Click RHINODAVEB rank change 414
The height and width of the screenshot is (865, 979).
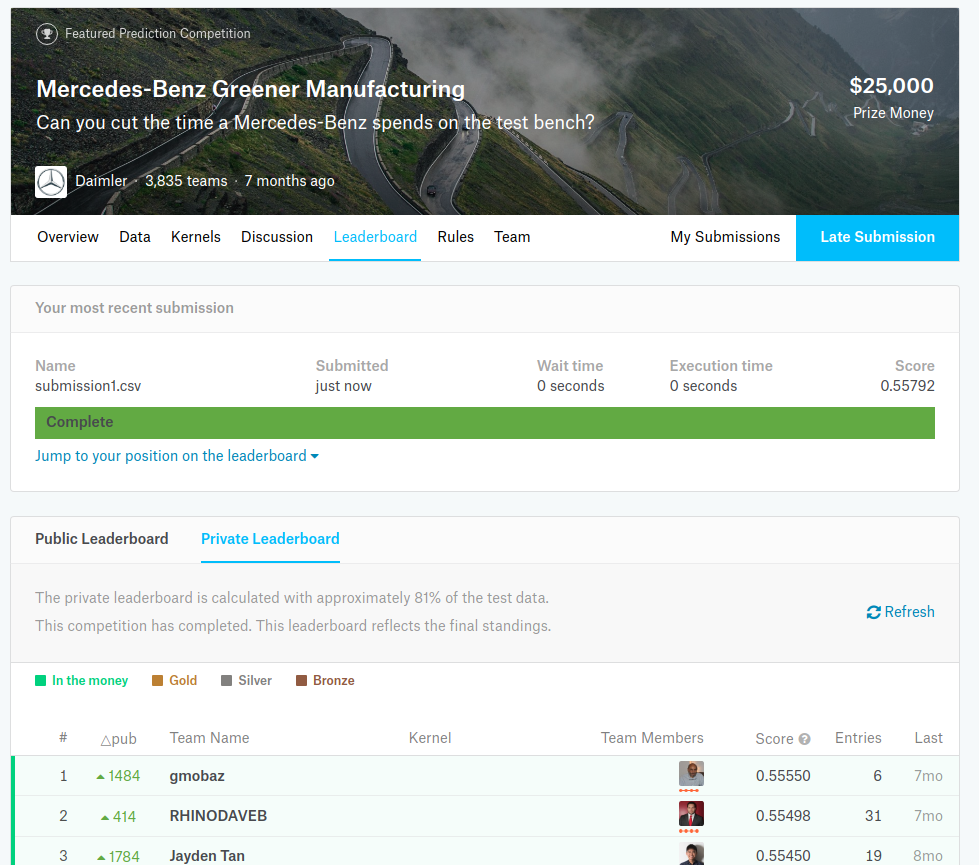(x=119, y=817)
